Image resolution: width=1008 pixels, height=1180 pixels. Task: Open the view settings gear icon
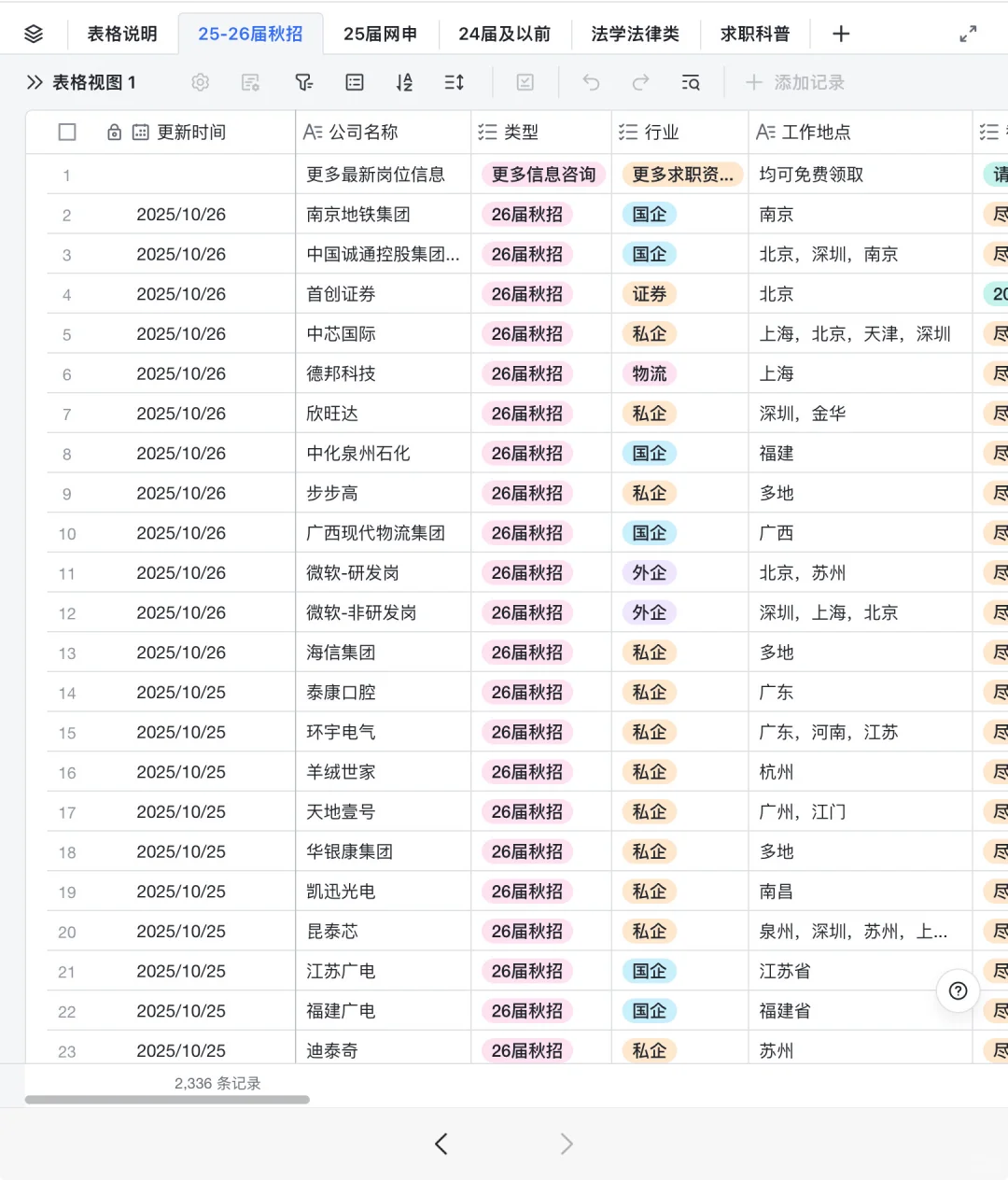pyautogui.click(x=200, y=82)
